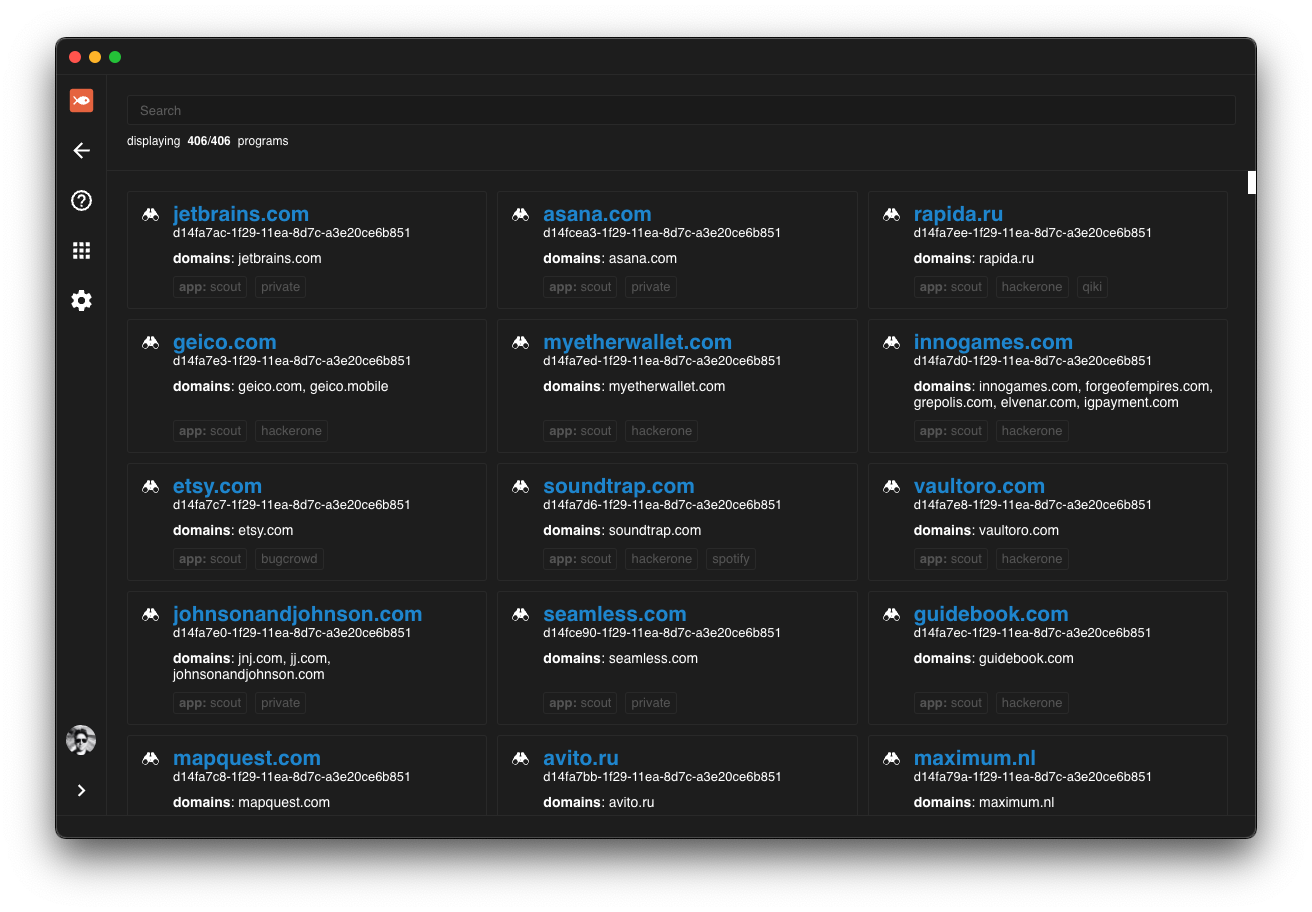Open the johnsonandjohnson.com program title

tap(297, 614)
